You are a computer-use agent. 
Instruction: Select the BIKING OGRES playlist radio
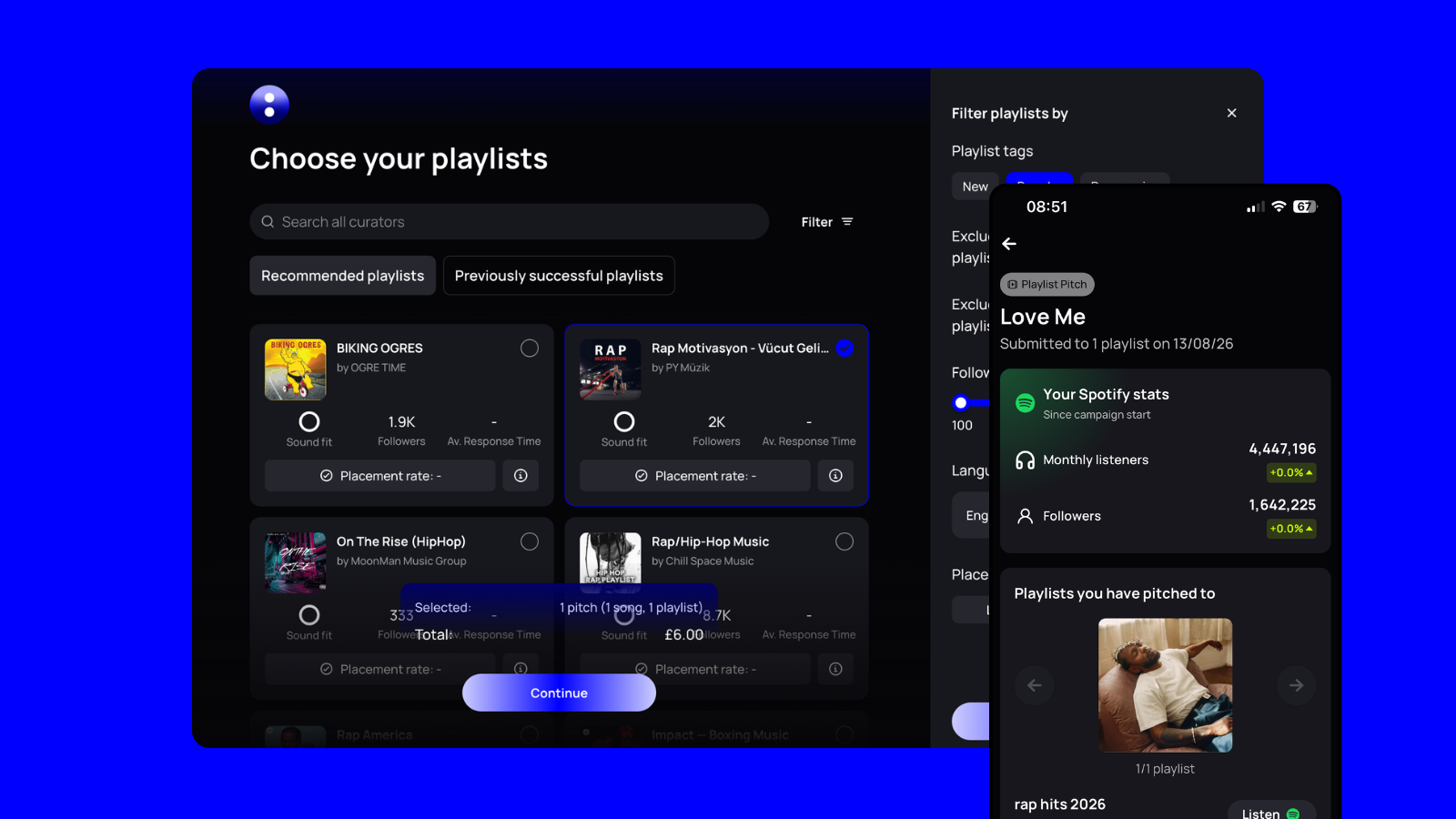tap(530, 349)
